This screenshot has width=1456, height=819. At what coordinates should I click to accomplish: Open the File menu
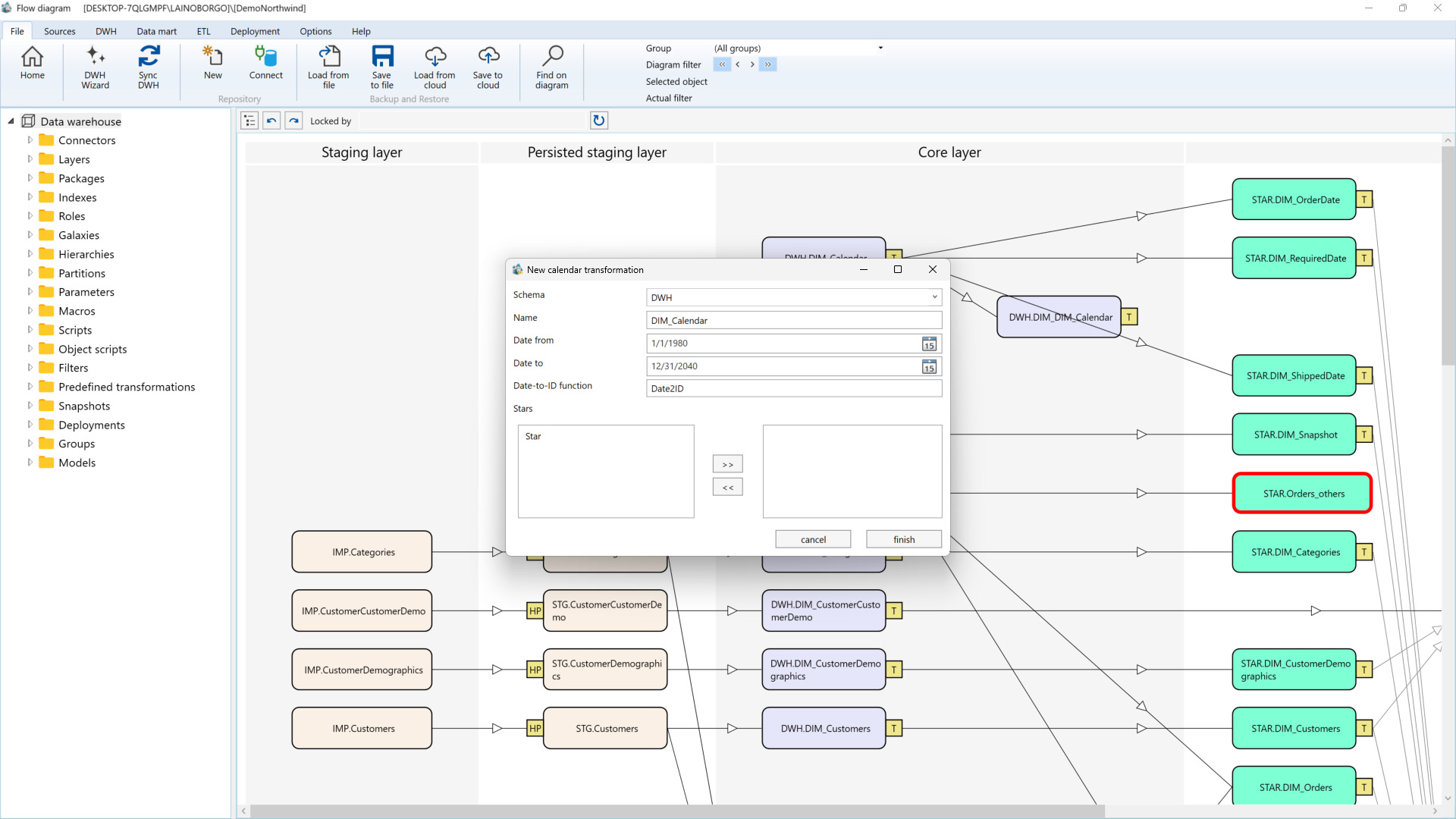click(17, 31)
